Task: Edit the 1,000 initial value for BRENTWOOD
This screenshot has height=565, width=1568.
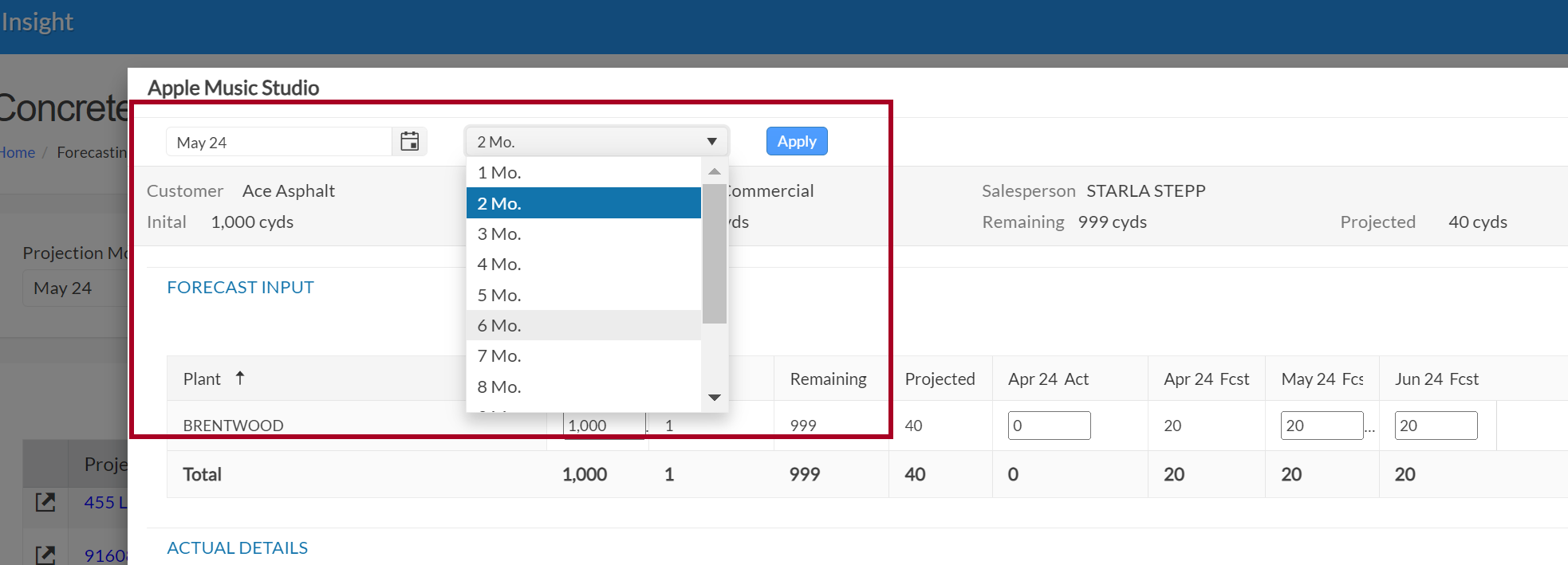Action: click(x=605, y=426)
